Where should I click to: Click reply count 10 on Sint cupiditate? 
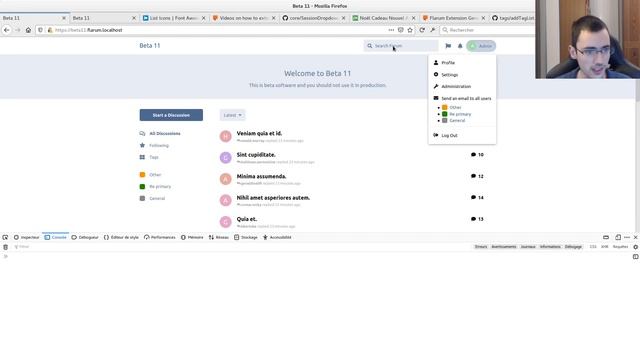[x=477, y=155]
